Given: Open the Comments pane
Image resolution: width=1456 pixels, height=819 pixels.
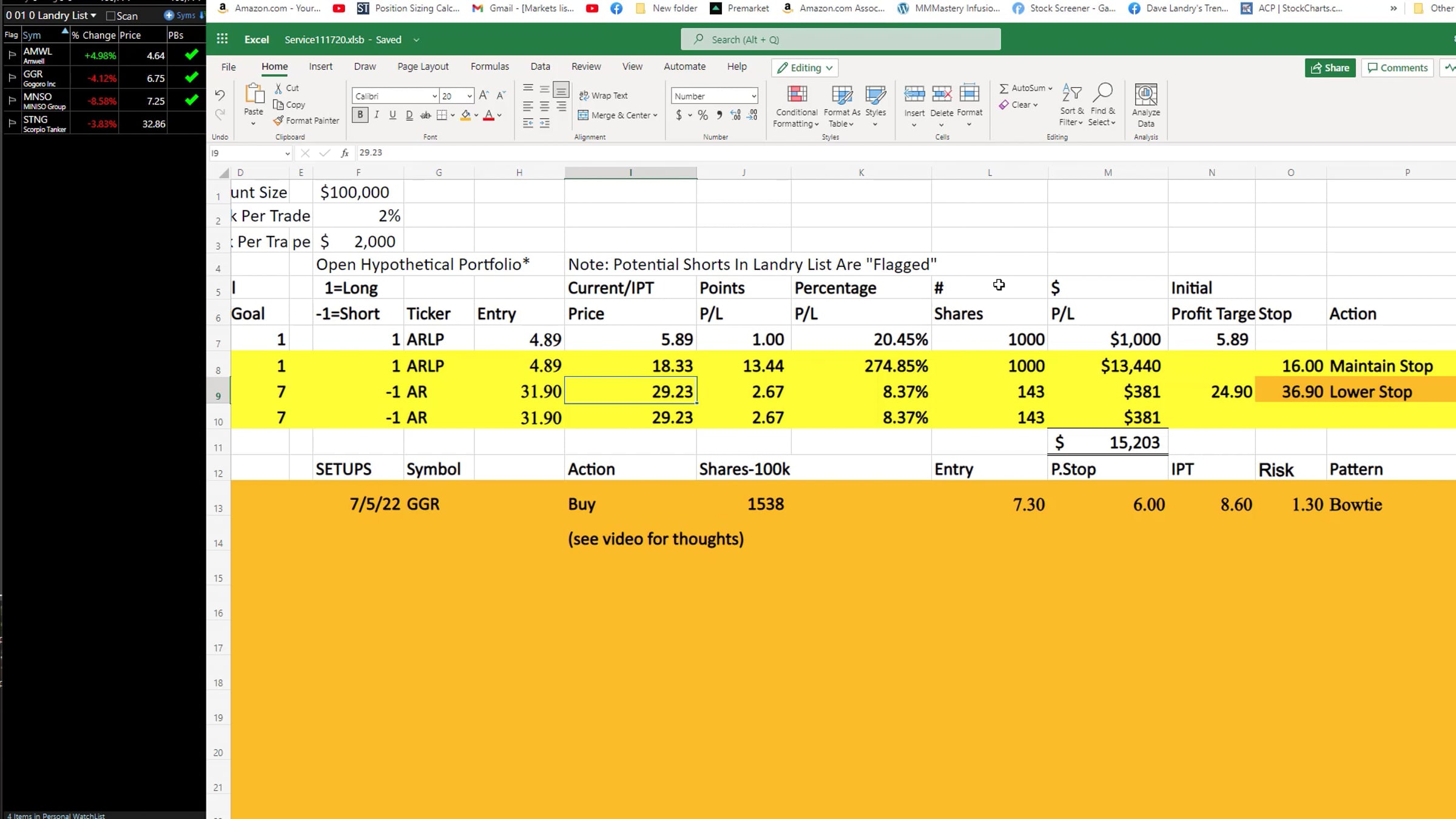Looking at the screenshot, I should (x=1397, y=67).
